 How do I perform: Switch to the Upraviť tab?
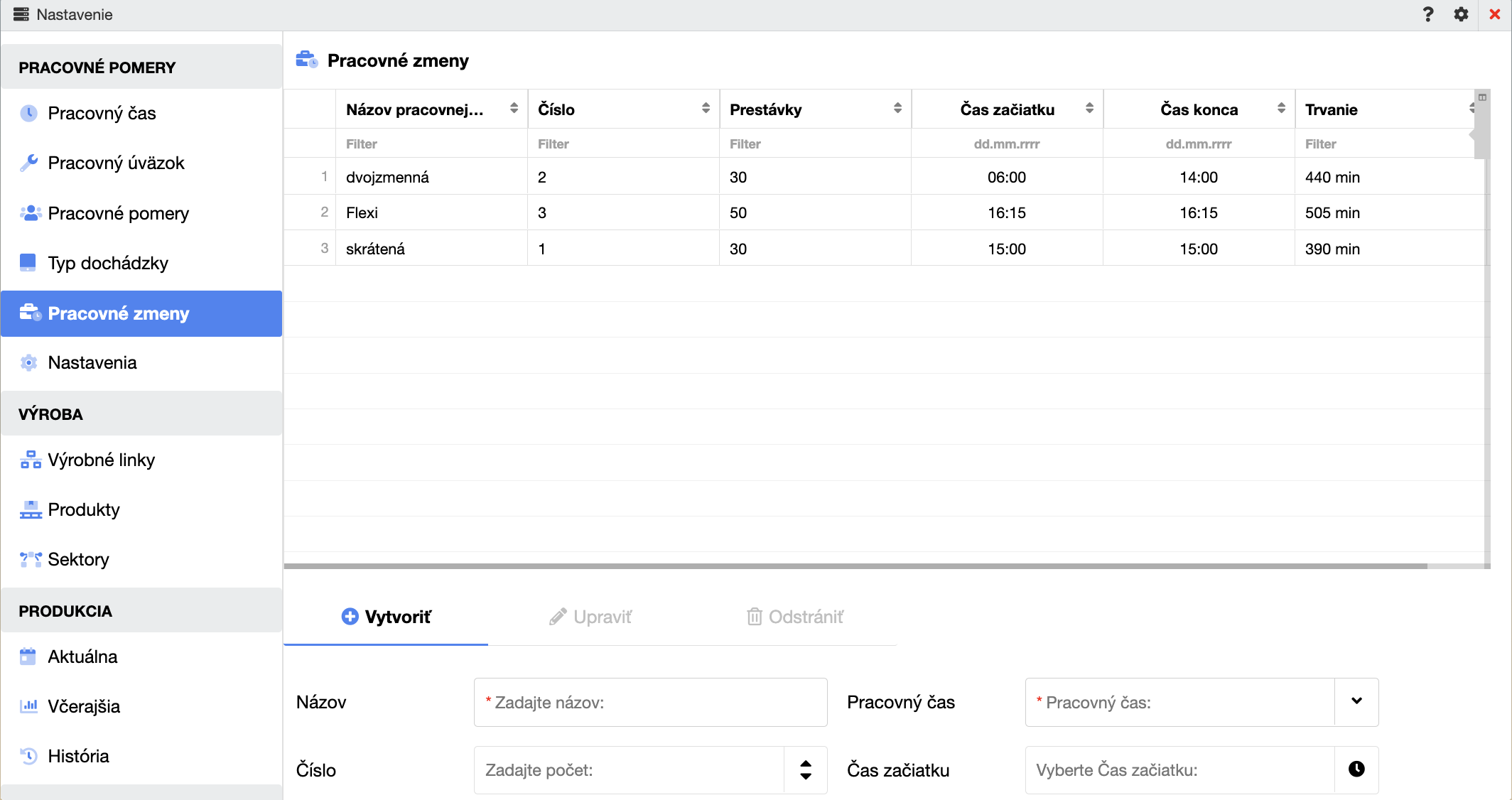click(x=590, y=617)
